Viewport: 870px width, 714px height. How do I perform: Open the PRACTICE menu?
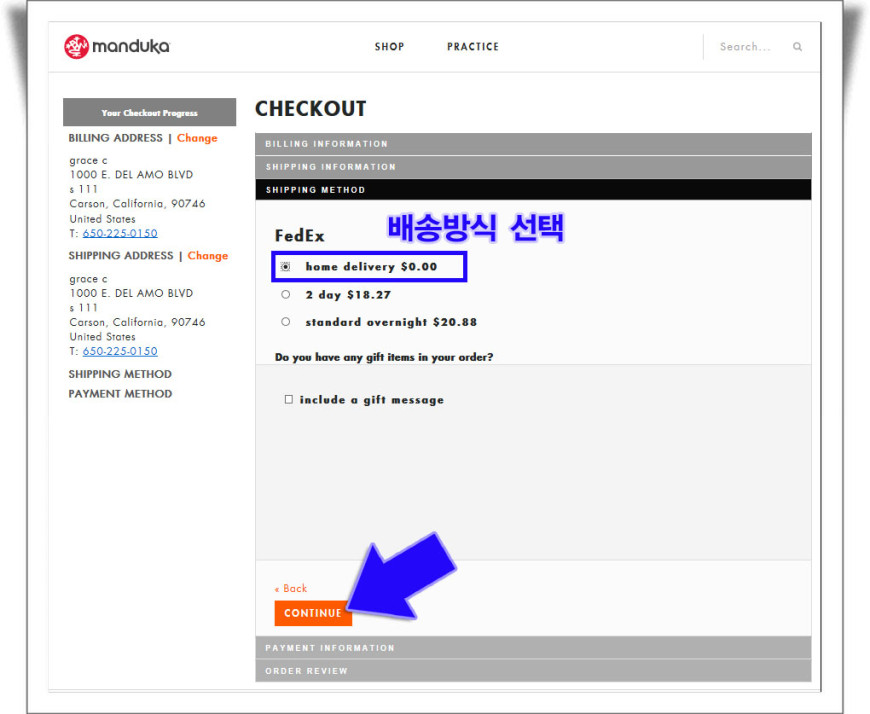473,47
